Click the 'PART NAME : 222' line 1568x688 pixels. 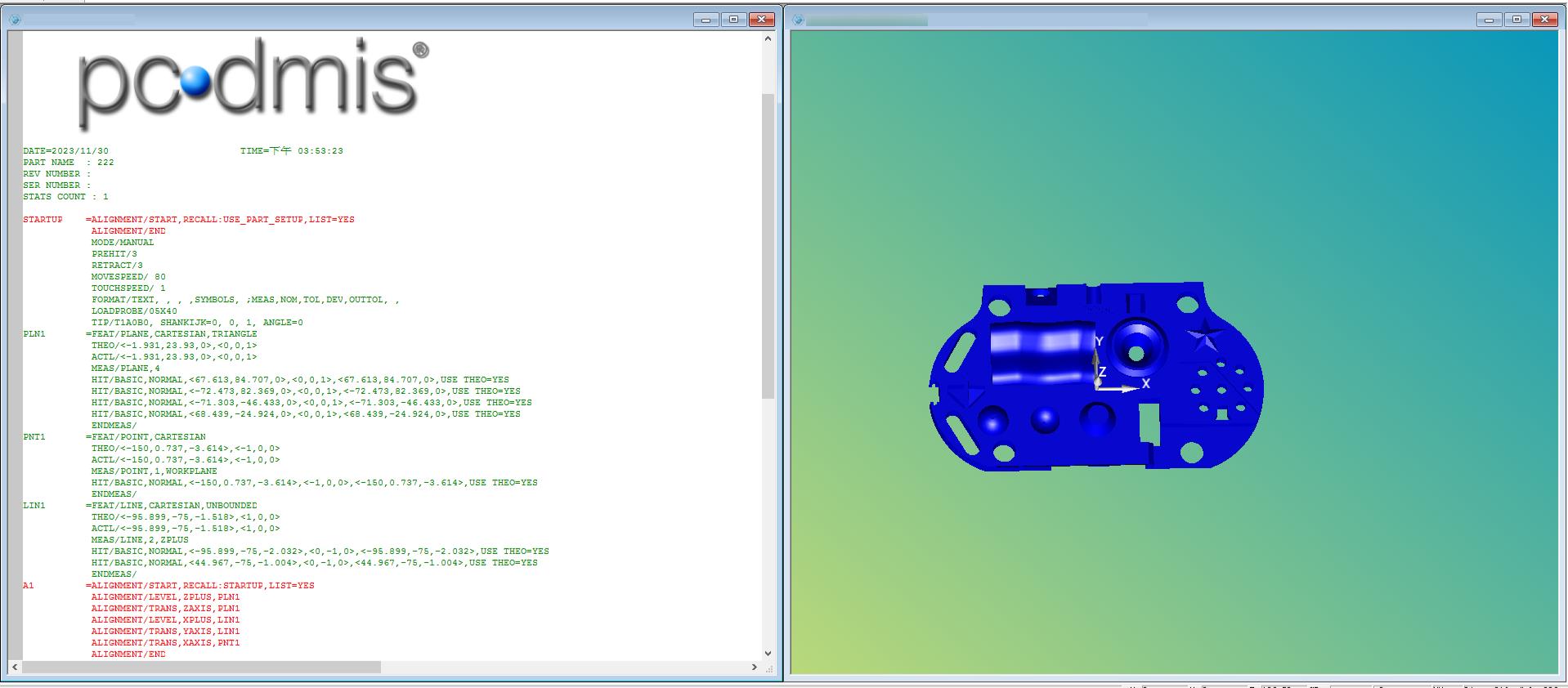[69, 163]
